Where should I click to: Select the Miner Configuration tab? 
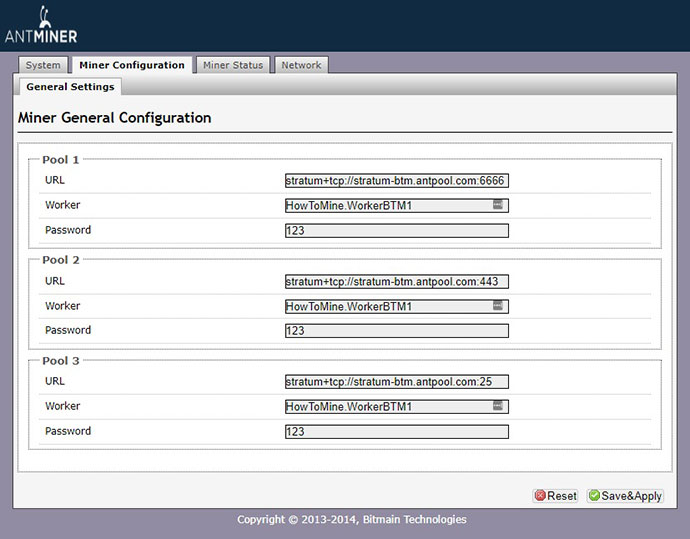[x=132, y=65]
